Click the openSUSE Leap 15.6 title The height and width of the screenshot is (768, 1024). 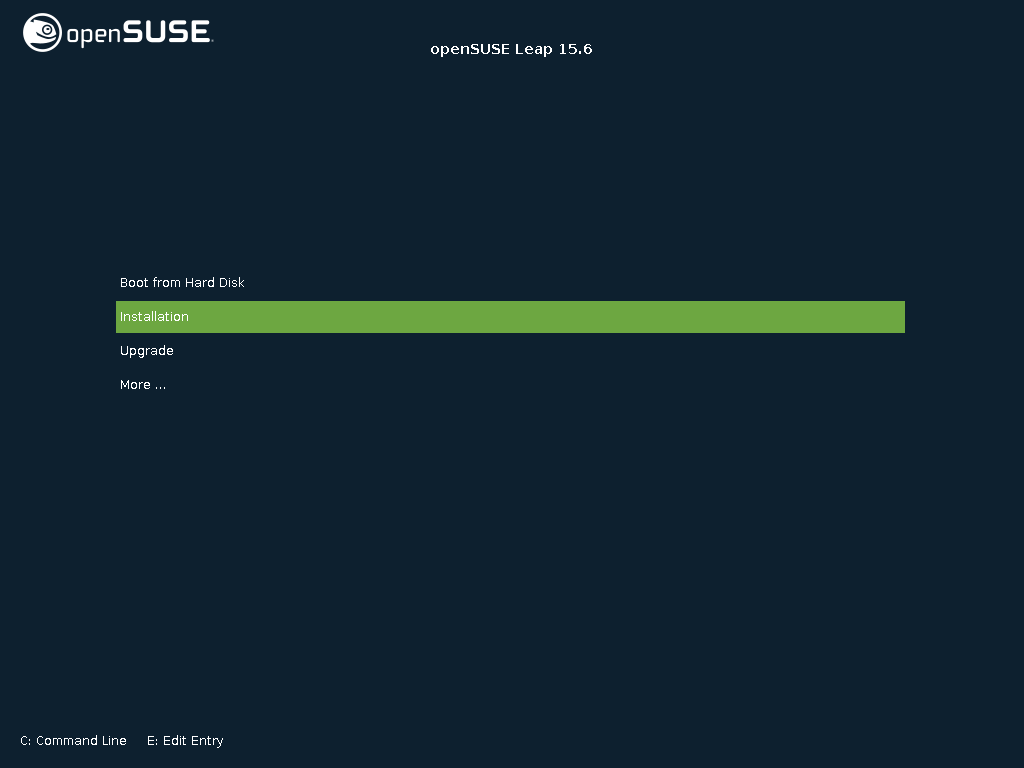click(511, 49)
